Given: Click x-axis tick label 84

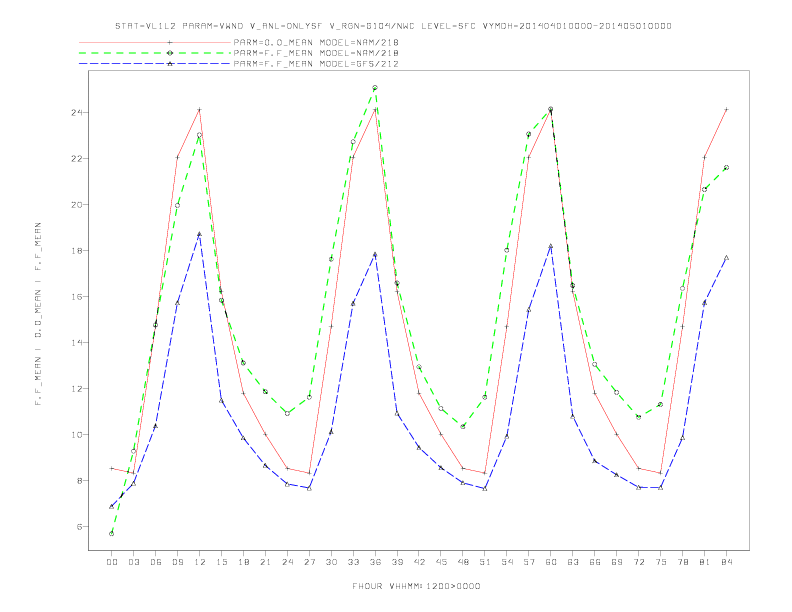Looking at the screenshot, I should point(727,562).
